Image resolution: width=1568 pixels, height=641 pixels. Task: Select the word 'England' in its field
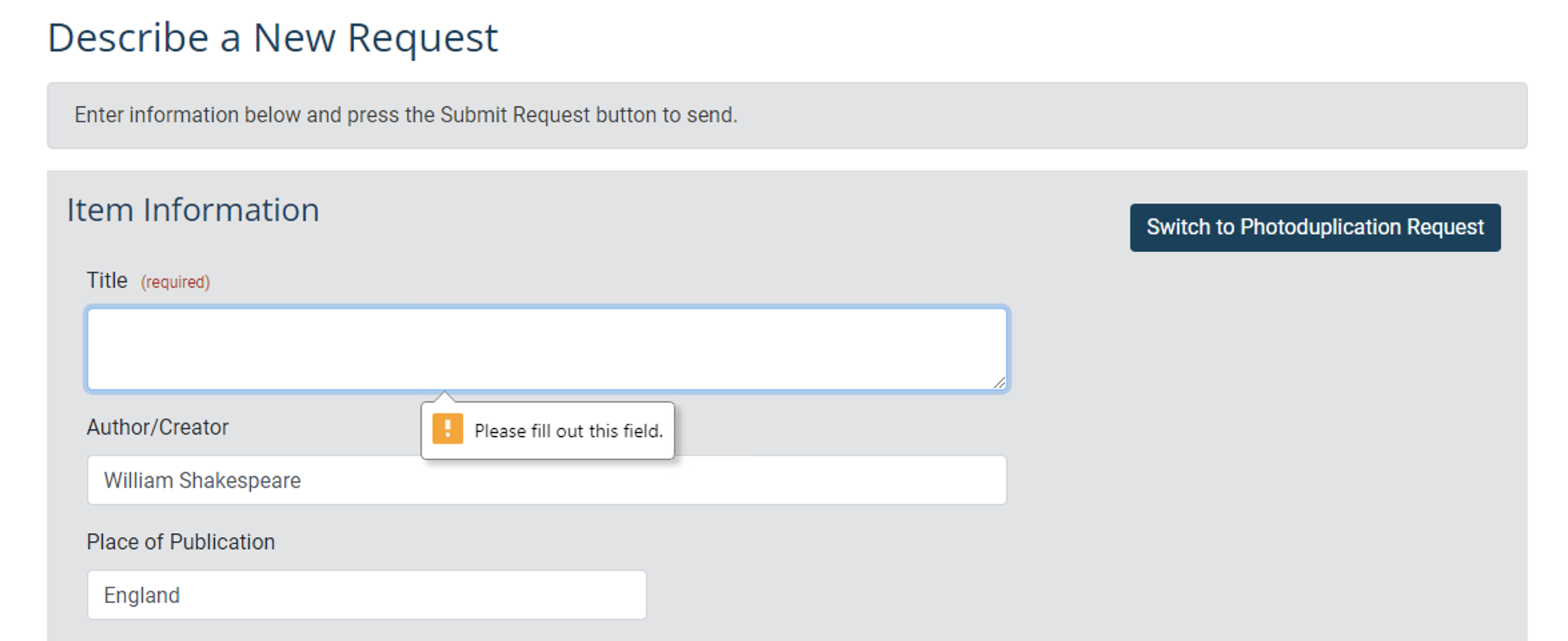(x=141, y=594)
